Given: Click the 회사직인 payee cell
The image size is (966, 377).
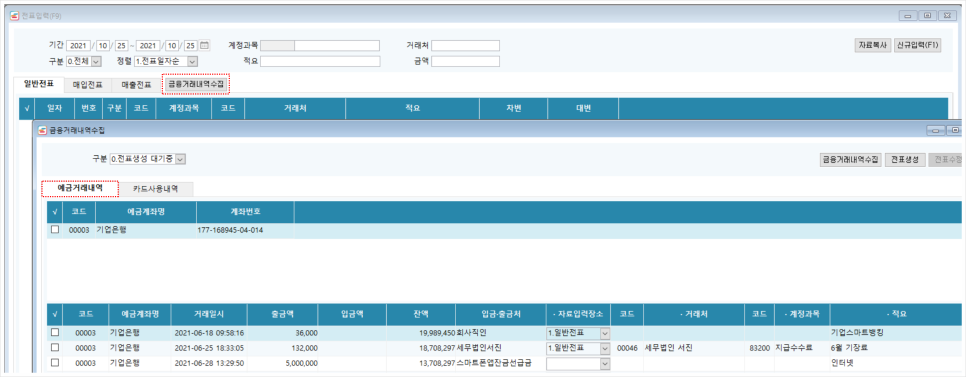Looking at the screenshot, I should coord(471,333).
